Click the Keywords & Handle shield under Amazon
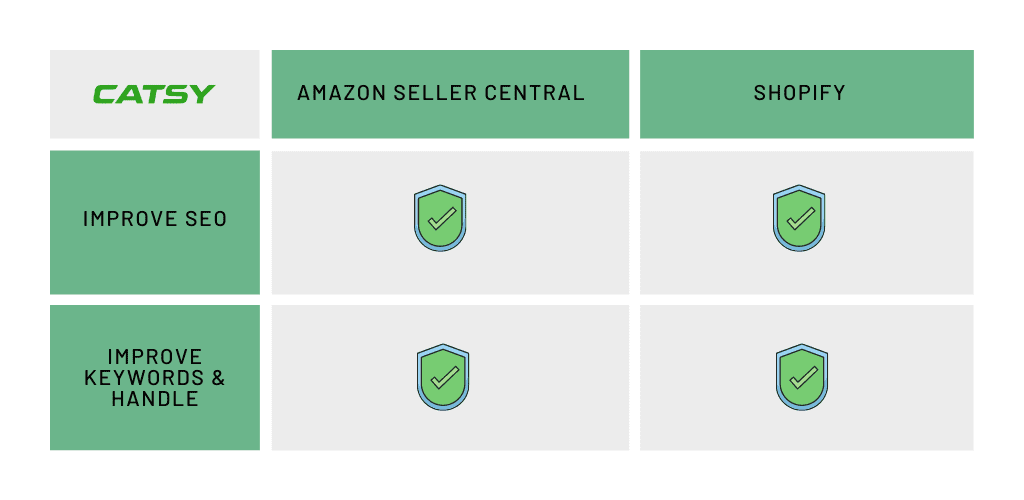Image resolution: width=1024 pixels, height=500 pixels. point(443,377)
